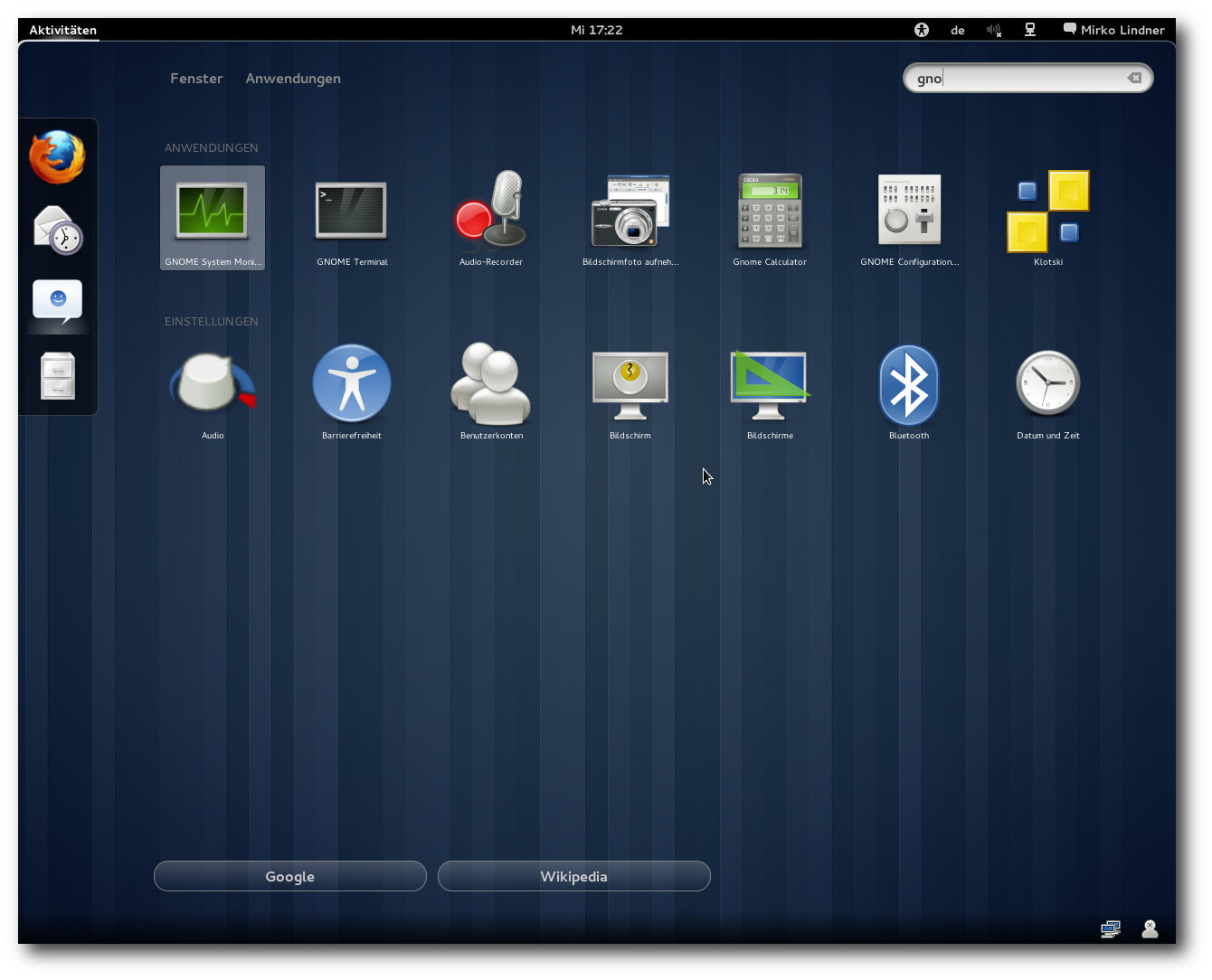Launch Firefox from the dash
Screen dimensions: 1212x980
57,156
